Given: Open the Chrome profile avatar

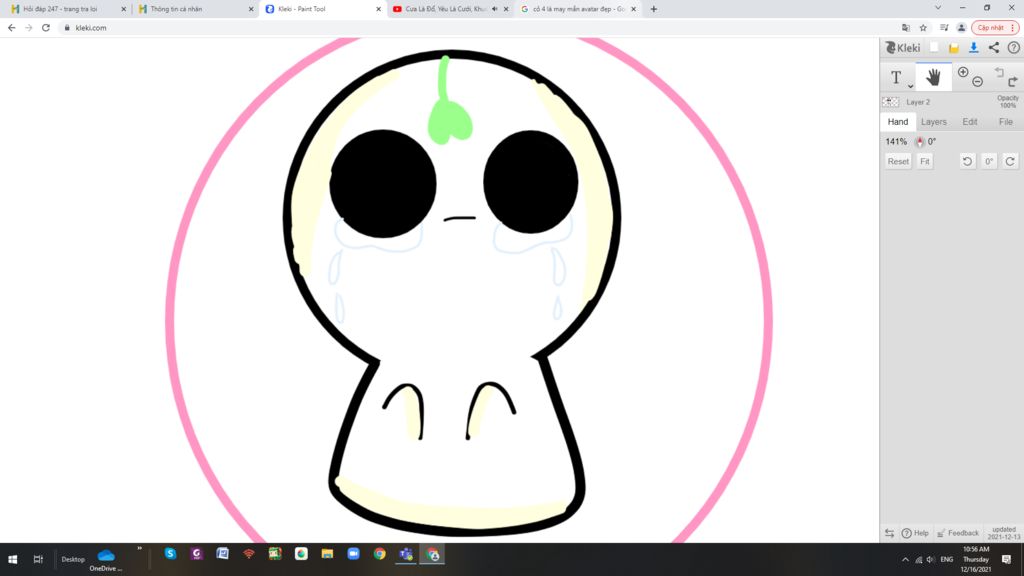Looking at the screenshot, I should point(961,27).
